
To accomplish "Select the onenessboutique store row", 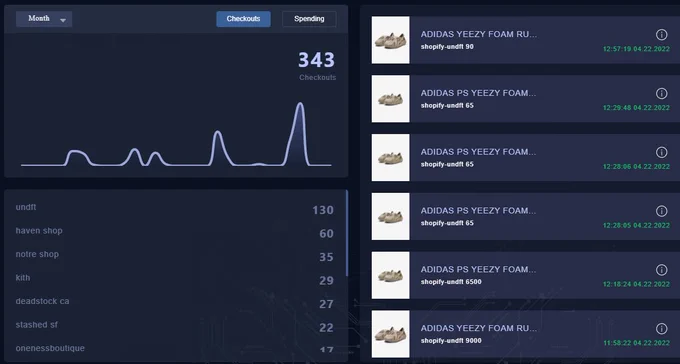I will pos(175,349).
